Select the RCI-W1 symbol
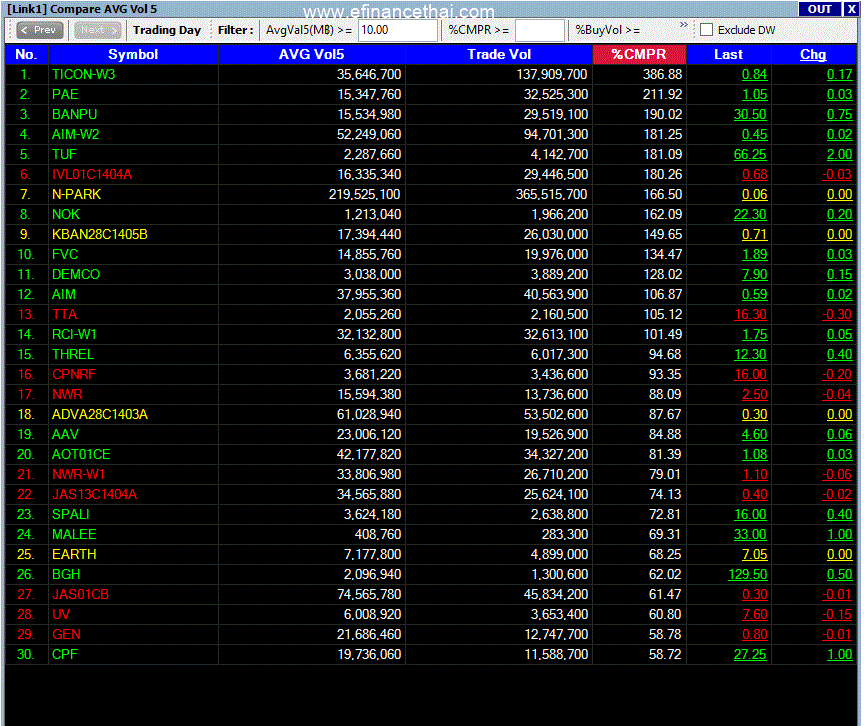 (74, 334)
